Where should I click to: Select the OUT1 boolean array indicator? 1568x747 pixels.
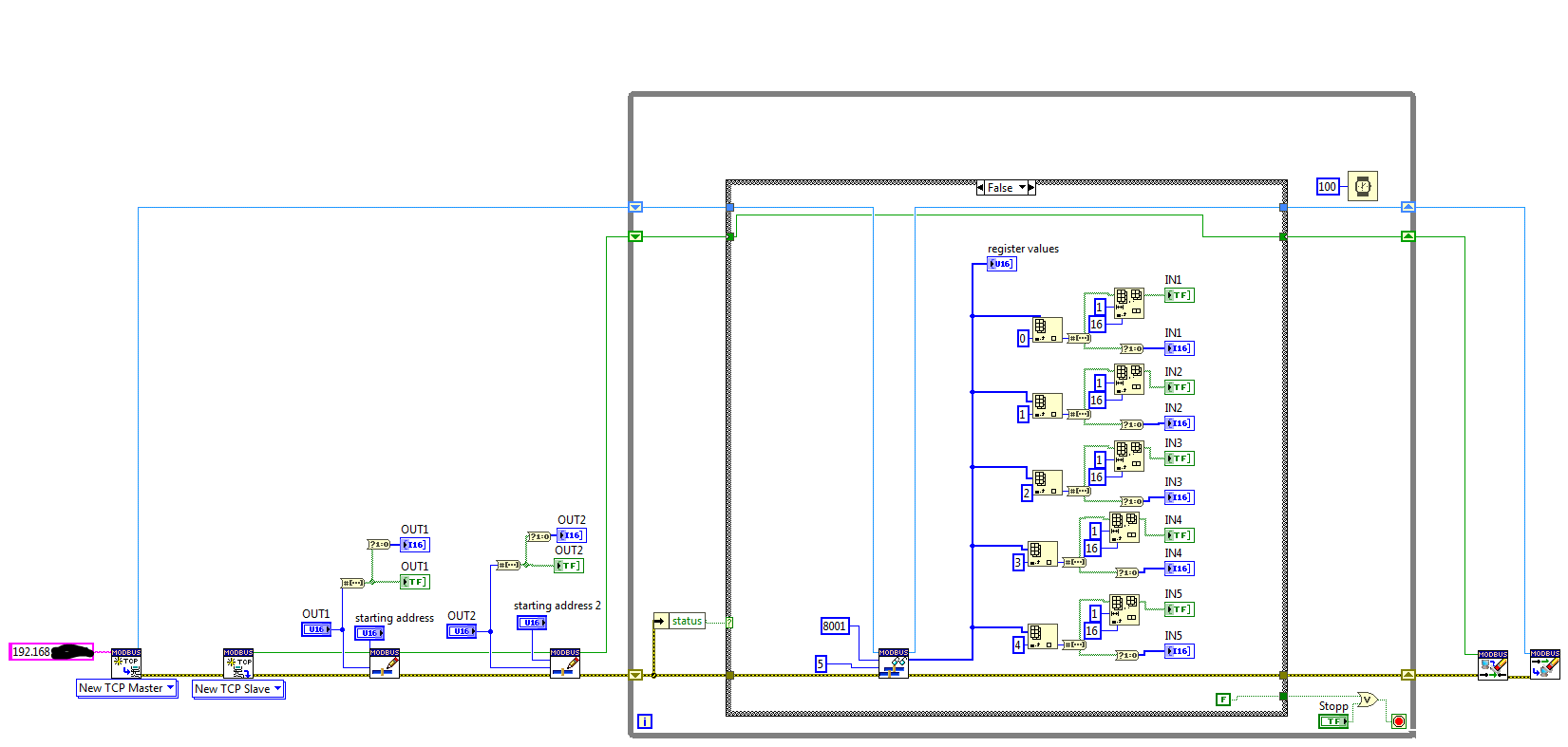(x=415, y=582)
